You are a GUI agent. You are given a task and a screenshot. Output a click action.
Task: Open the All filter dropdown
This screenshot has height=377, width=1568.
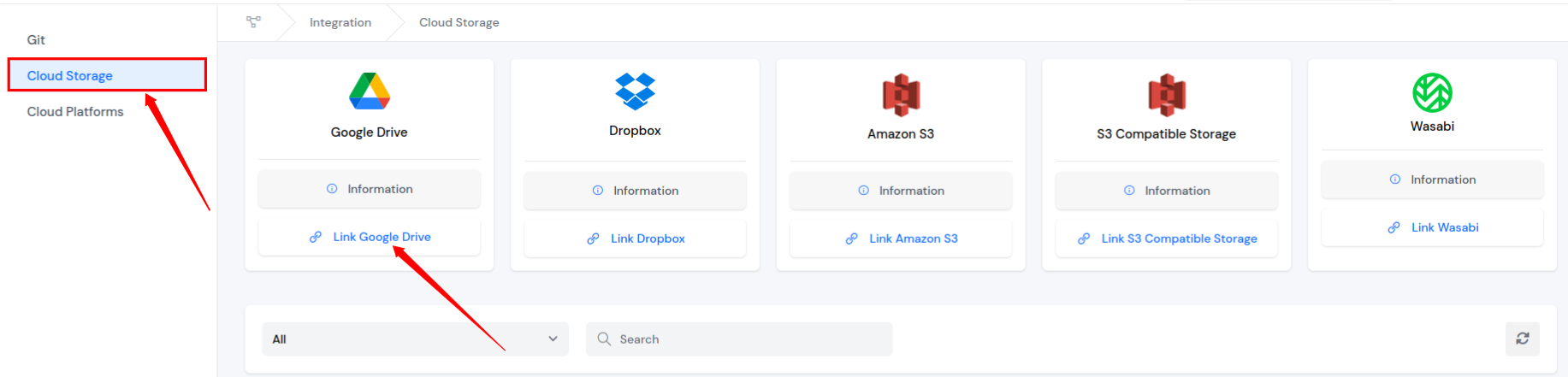415,339
